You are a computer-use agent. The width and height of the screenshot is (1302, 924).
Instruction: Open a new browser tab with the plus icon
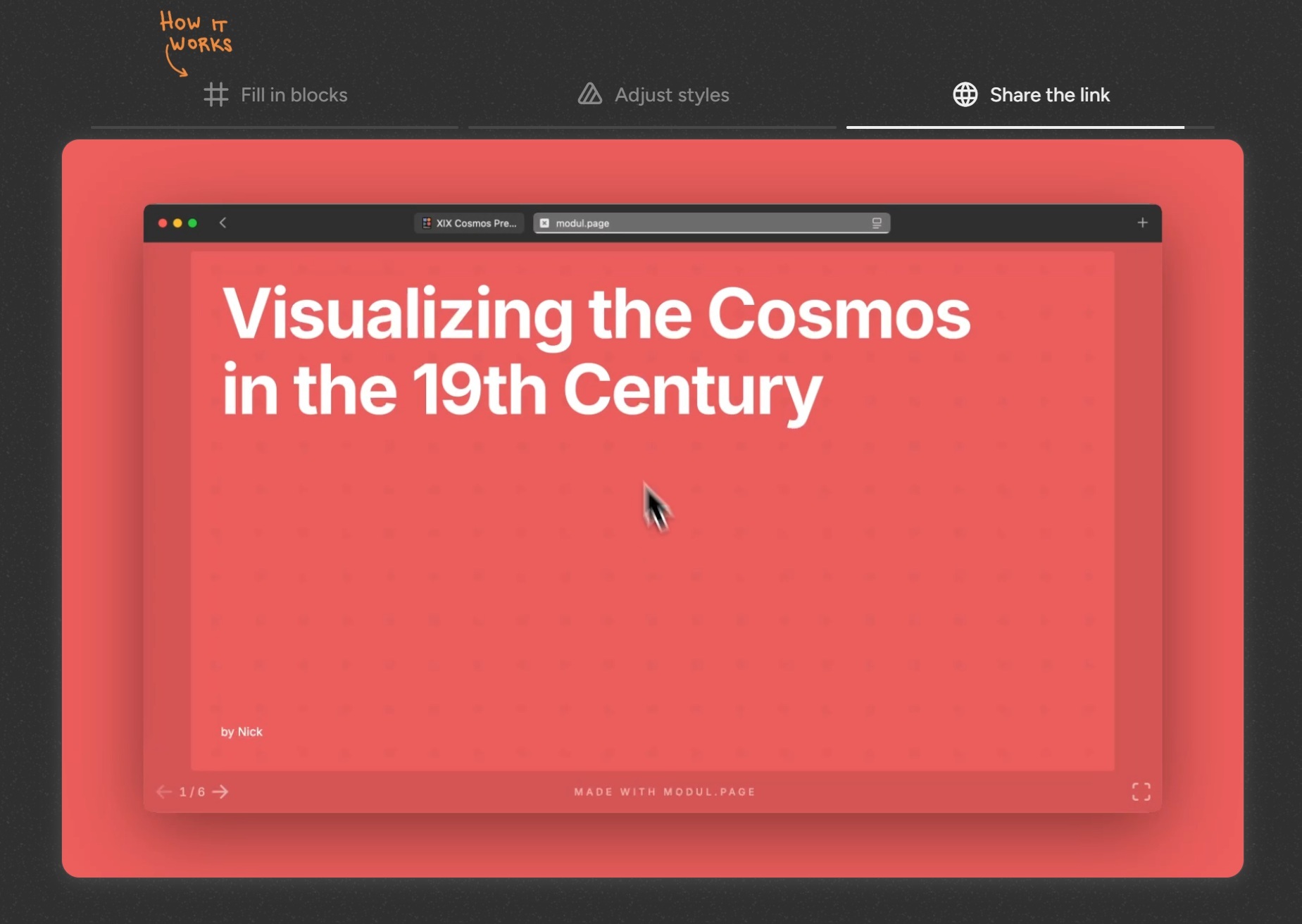point(1142,223)
